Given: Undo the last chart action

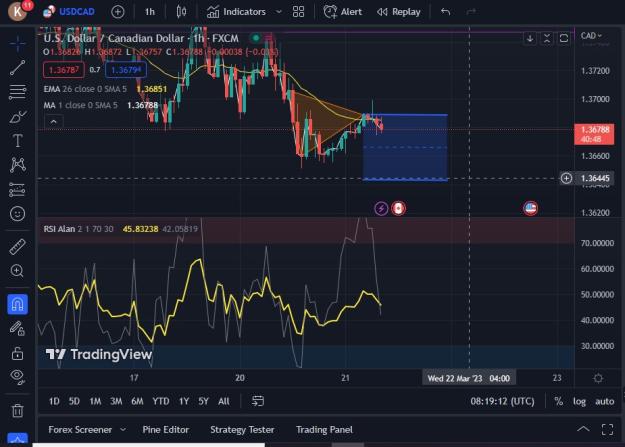Looking at the screenshot, I should [446, 12].
